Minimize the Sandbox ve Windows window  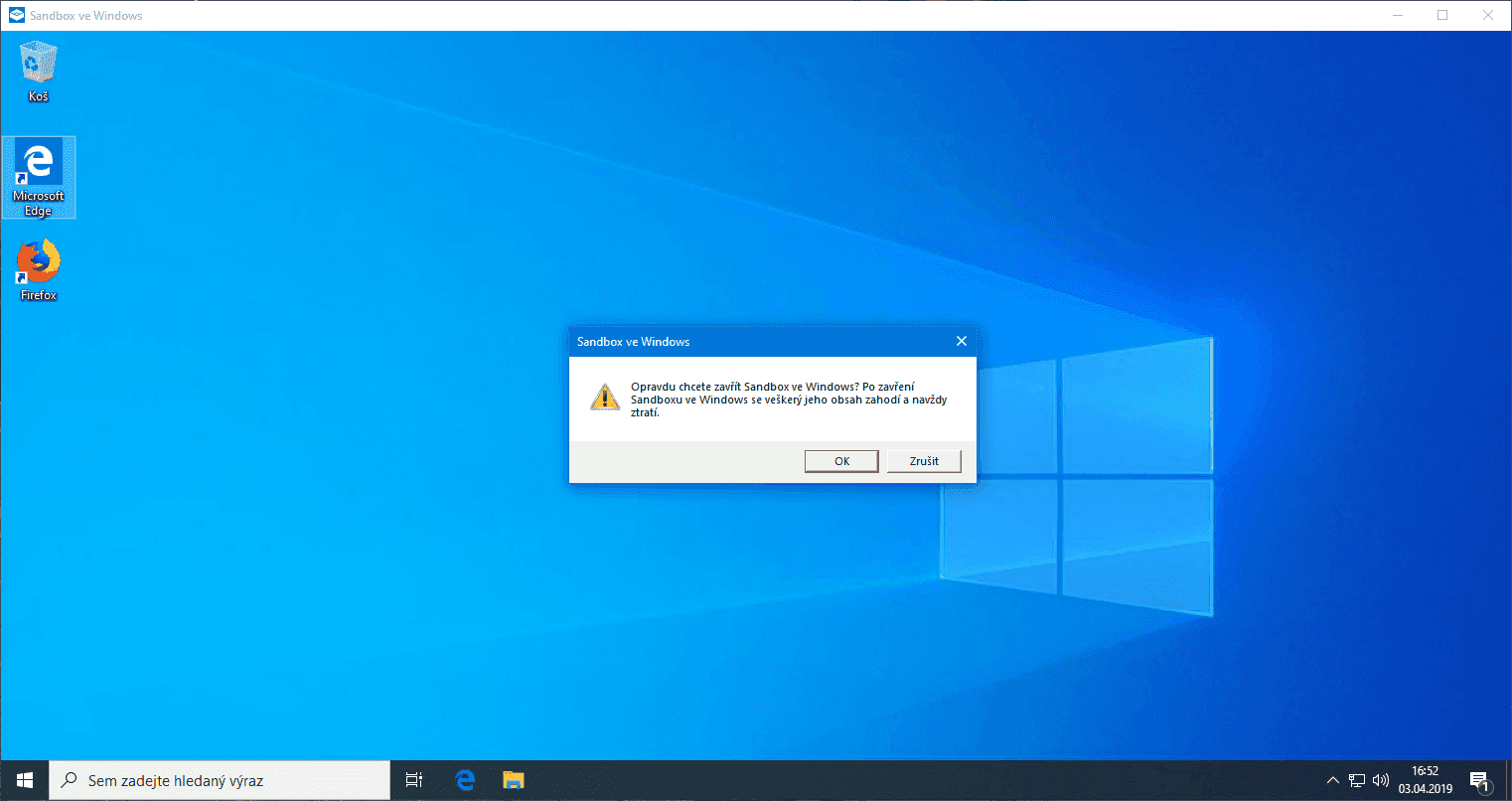pyautogui.click(x=1397, y=15)
